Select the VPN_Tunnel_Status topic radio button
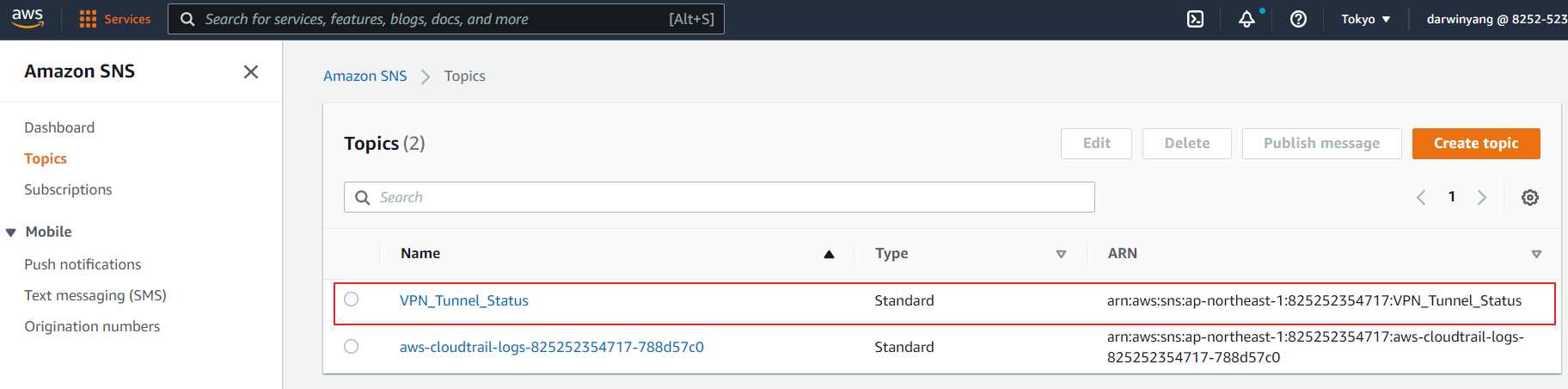The height and width of the screenshot is (389, 1568). (352, 299)
